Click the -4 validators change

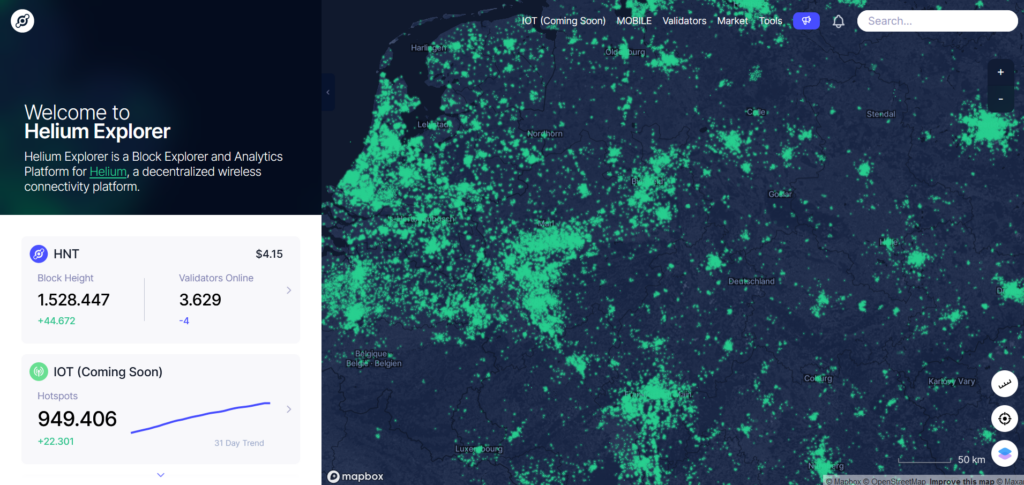point(184,321)
